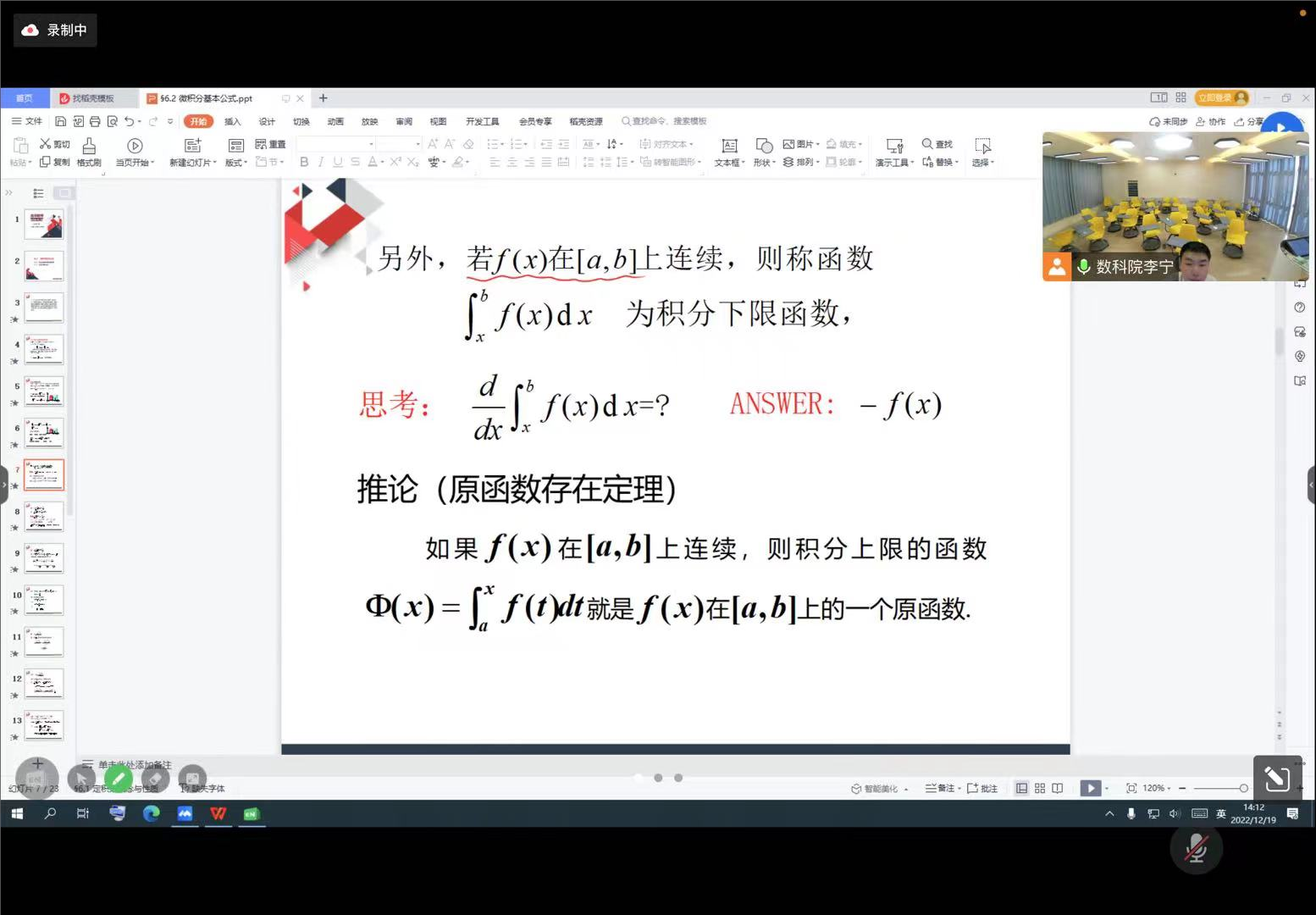Insert a Text Box (文本框)
The image size is (1316, 915).
pos(729,152)
